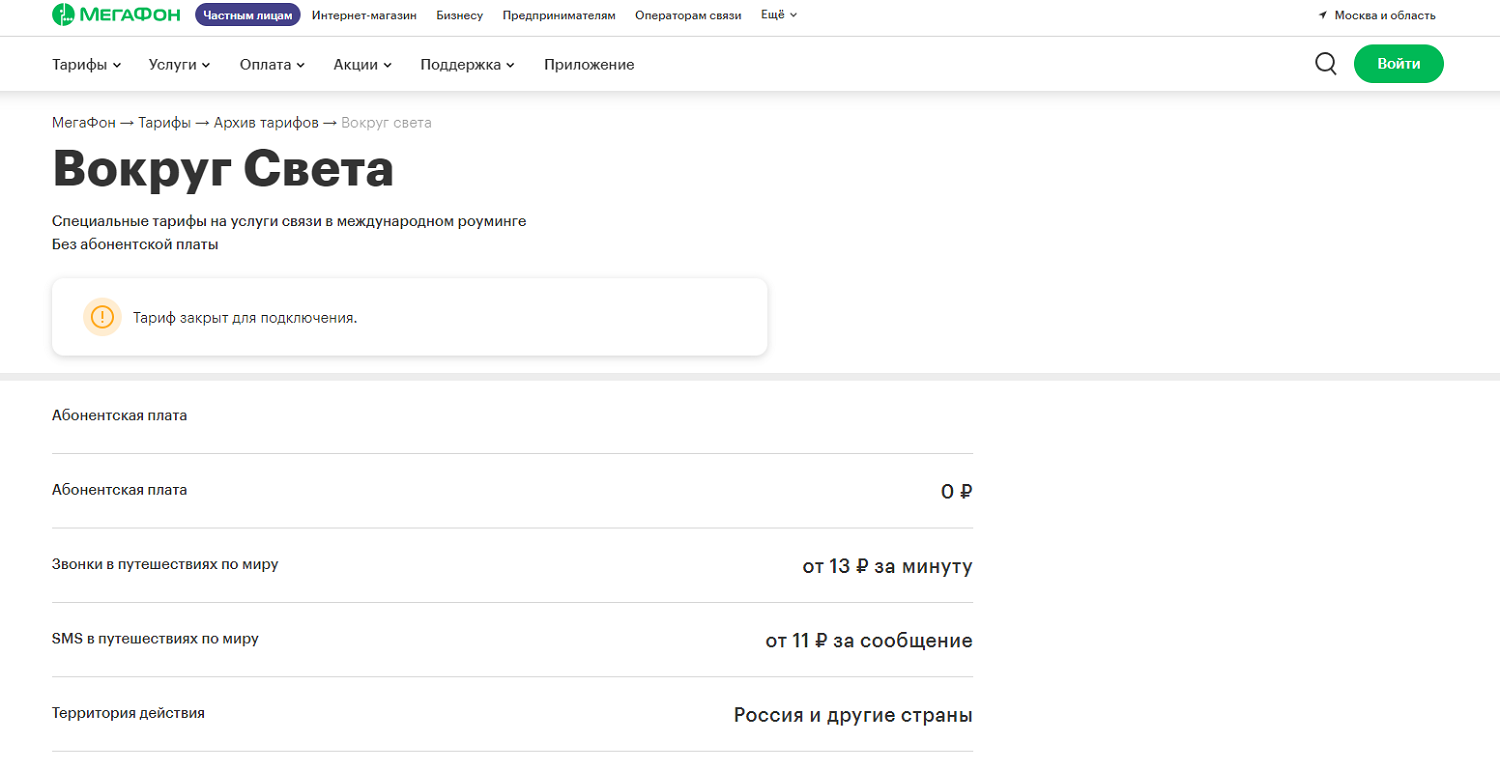Expand the Тарифы dropdown menu

[x=86, y=64]
